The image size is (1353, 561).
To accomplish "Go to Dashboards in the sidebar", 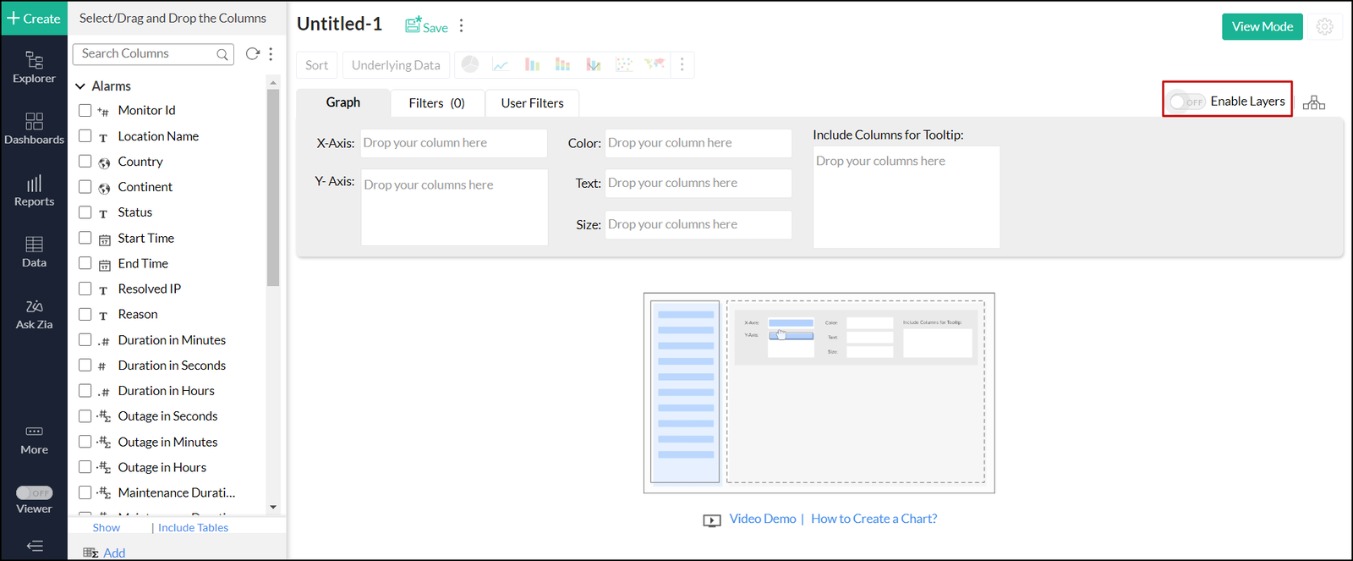I will (34, 128).
